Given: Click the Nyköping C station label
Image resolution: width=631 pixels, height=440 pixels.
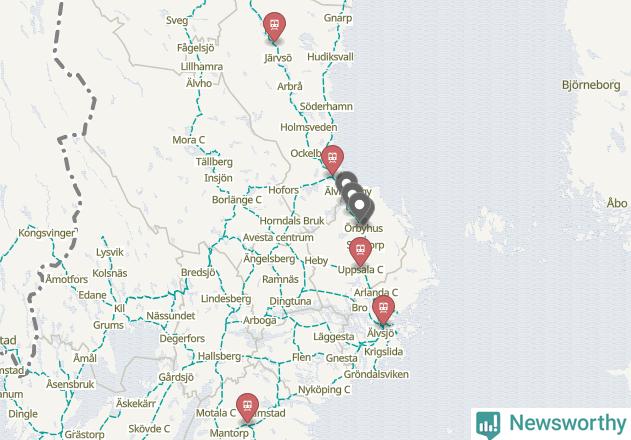Looking at the screenshot, I should [324, 390].
